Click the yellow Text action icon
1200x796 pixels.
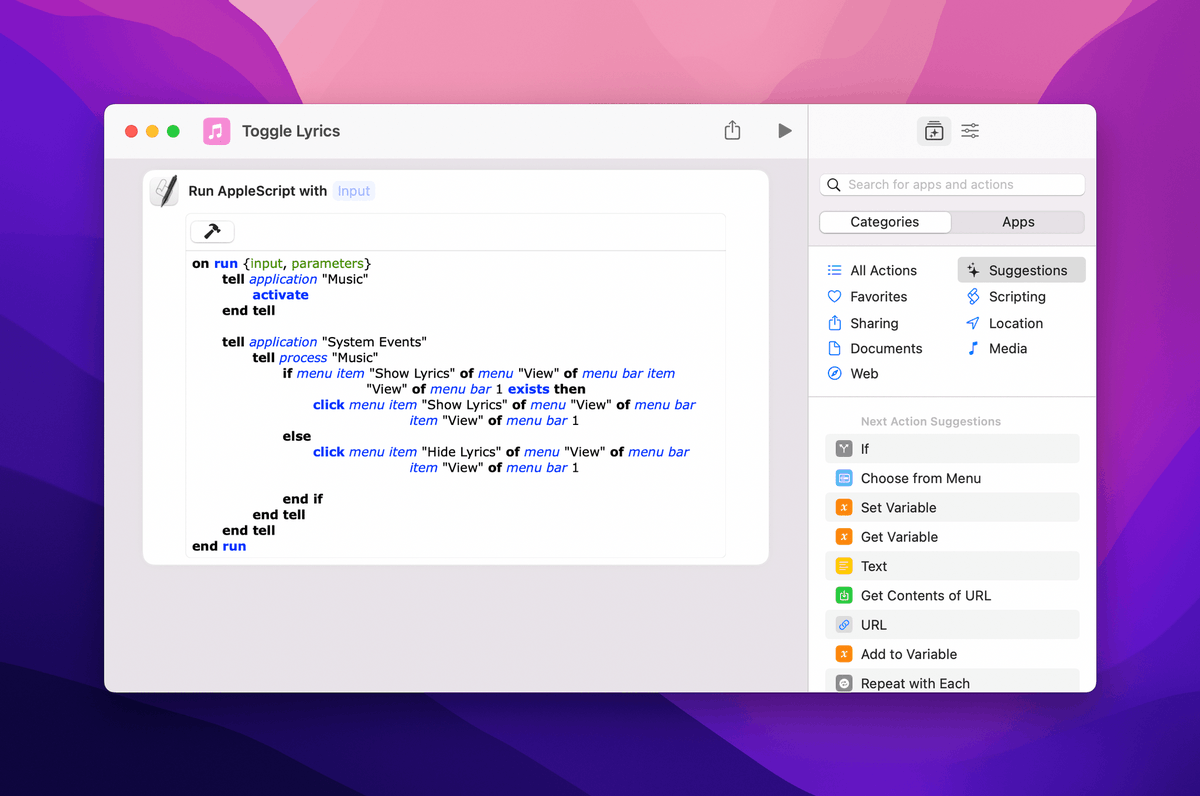click(844, 566)
